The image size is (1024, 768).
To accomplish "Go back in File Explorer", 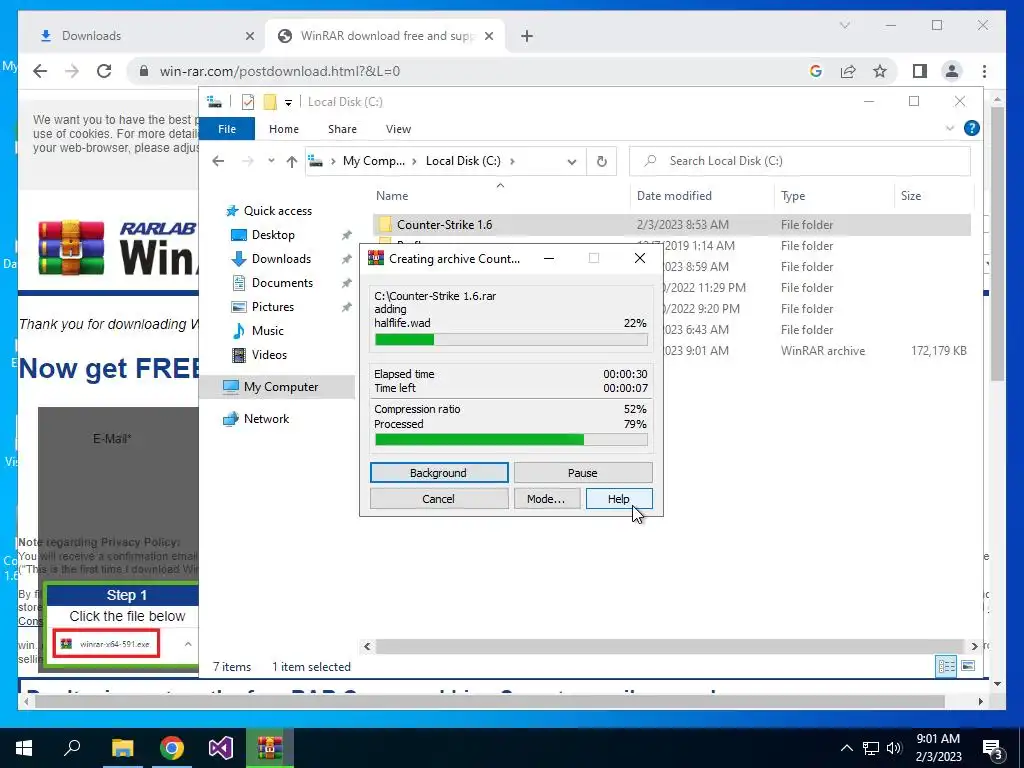I will (218, 161).
